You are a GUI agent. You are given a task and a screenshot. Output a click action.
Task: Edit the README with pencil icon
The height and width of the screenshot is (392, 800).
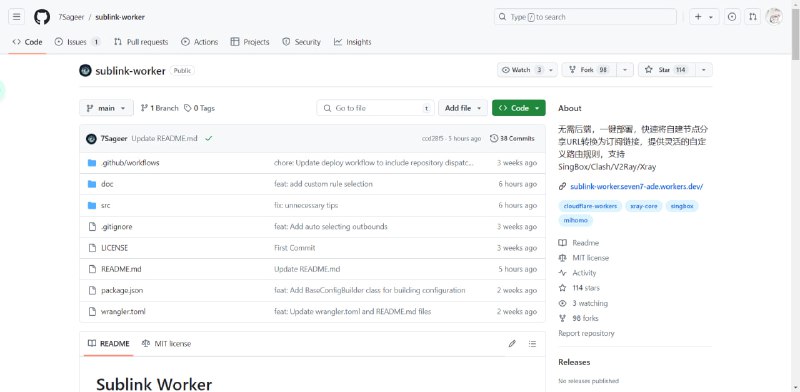[x=512, y=344]
